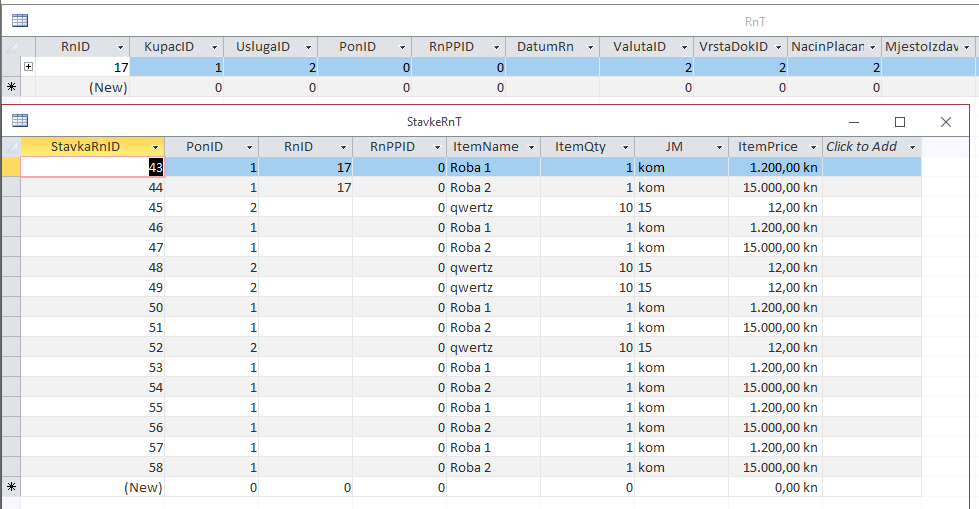The image size is (979, 509).
Task: Select the new-record asterisk row in StavkeRnT
Action: (x=11, y=487)
